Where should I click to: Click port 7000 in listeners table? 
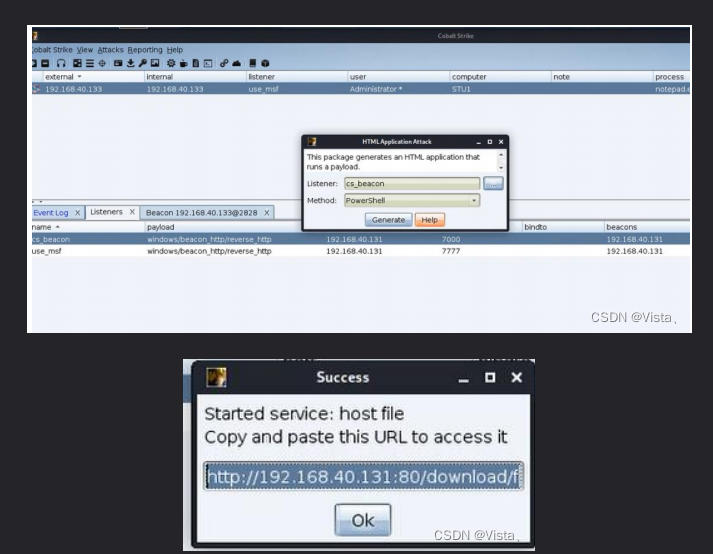pos(451,239)
